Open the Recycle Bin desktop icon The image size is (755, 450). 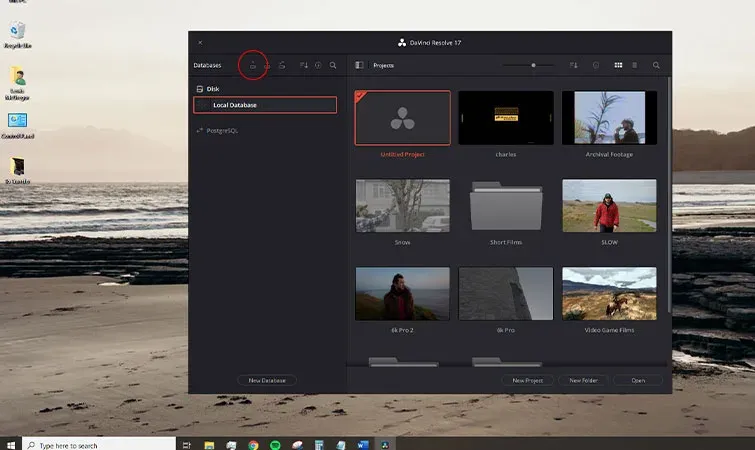tap(17, 35)
